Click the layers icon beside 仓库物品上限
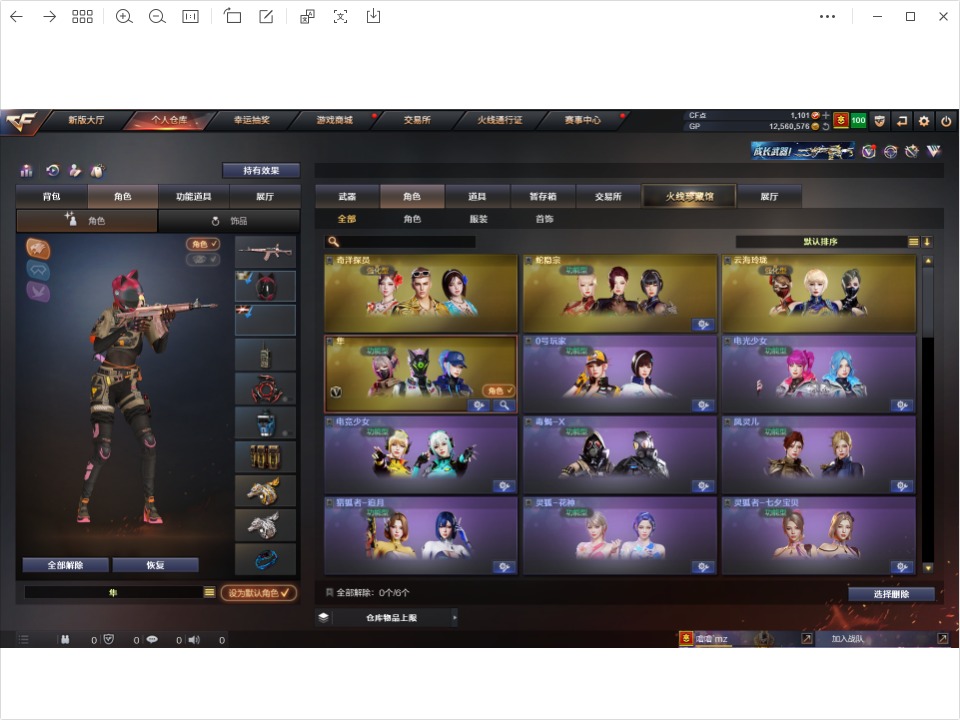 tap(324, 617)
